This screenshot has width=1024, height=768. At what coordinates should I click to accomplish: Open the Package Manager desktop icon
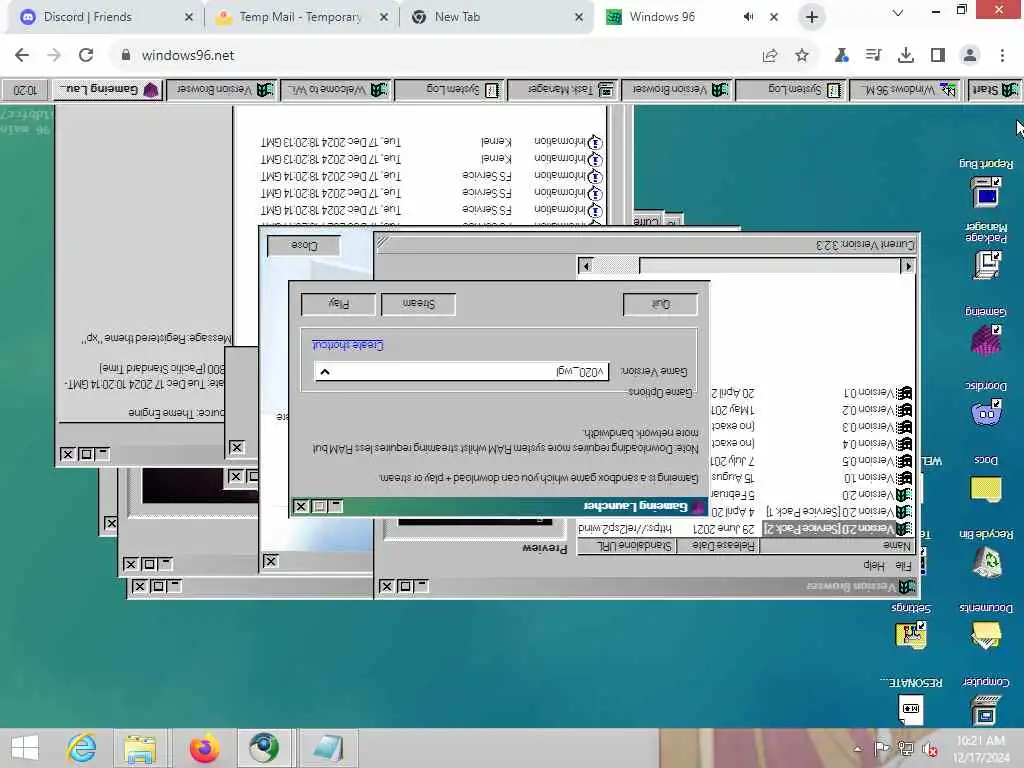tap(985, 264)
